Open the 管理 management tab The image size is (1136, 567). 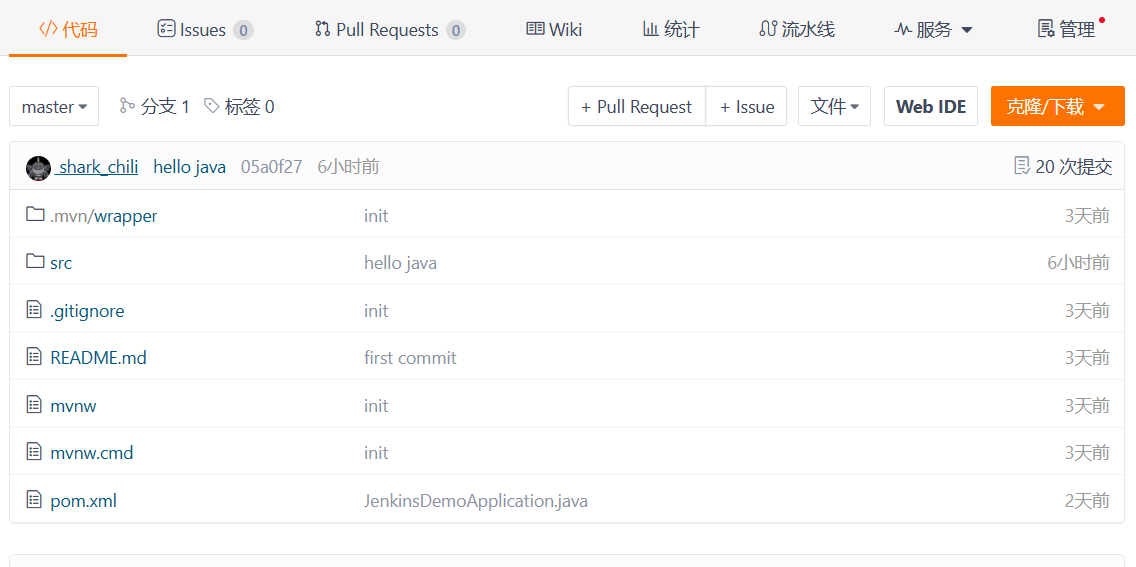tap(1066, 30)
